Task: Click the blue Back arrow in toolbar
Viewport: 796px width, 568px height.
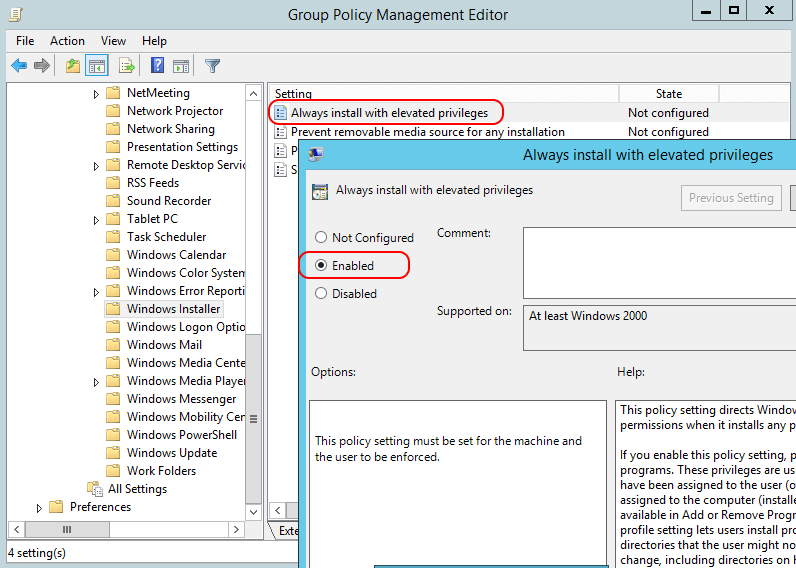Action: click(19, 66)
